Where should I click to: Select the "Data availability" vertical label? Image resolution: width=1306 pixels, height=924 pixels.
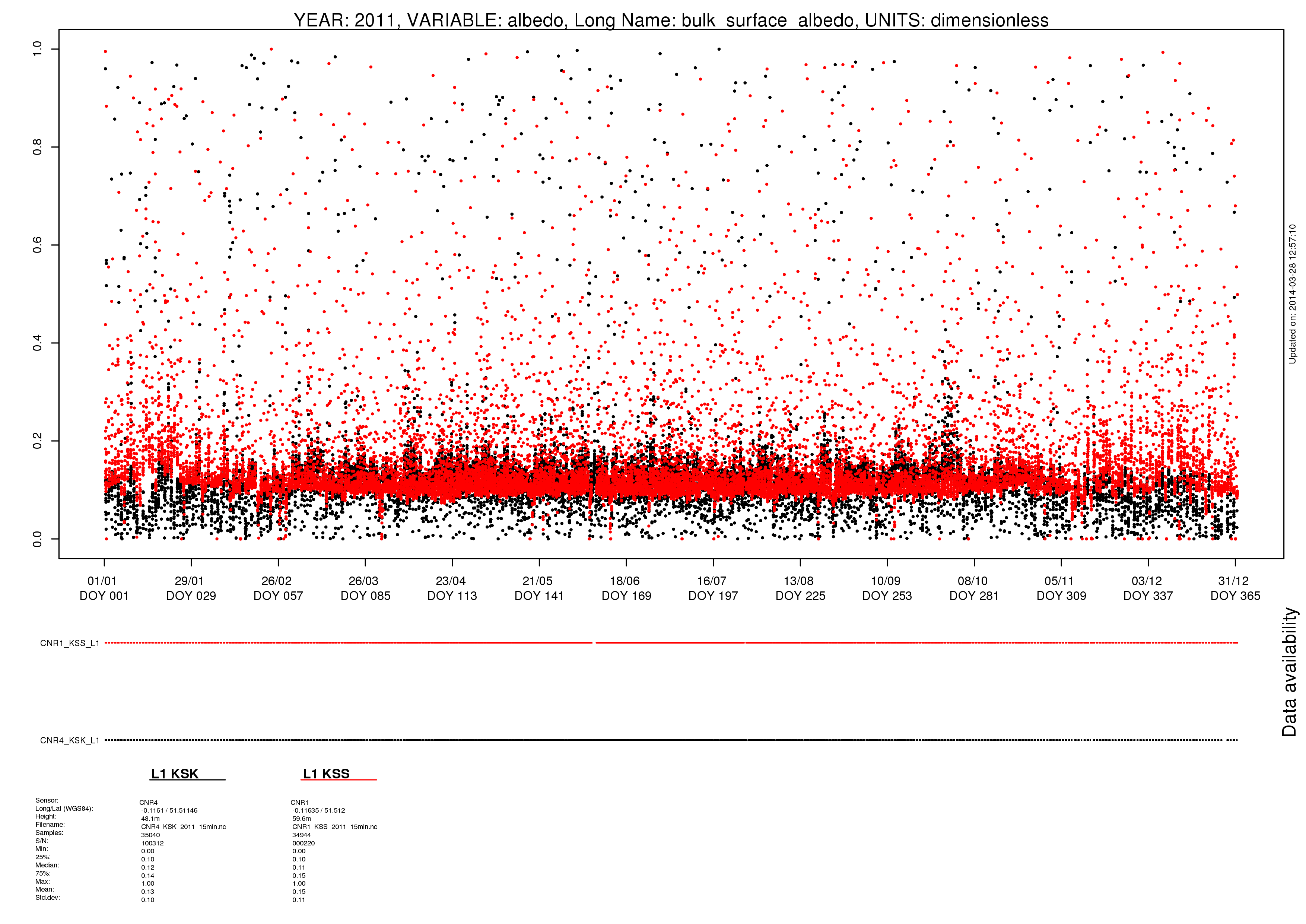click(x=1289, y=672)
